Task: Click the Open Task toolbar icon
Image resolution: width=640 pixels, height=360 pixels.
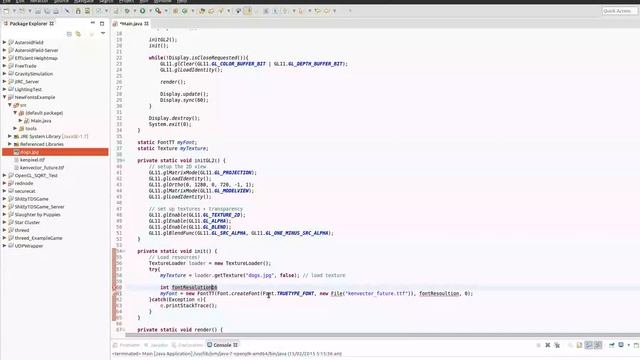Action: 211,11
